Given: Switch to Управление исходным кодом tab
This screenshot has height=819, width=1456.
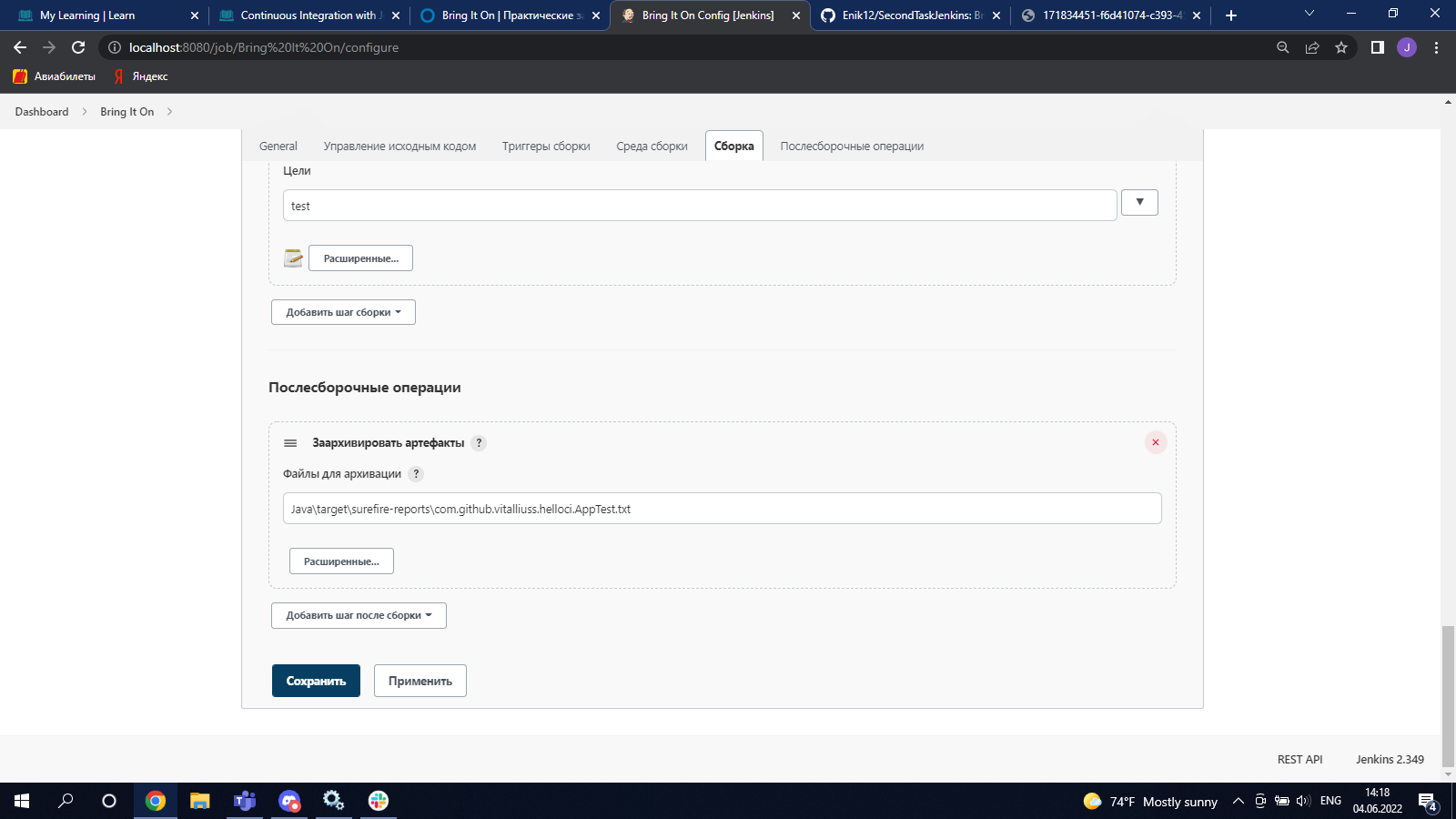Looking at the screenshot, I should (x=399, y=146).
